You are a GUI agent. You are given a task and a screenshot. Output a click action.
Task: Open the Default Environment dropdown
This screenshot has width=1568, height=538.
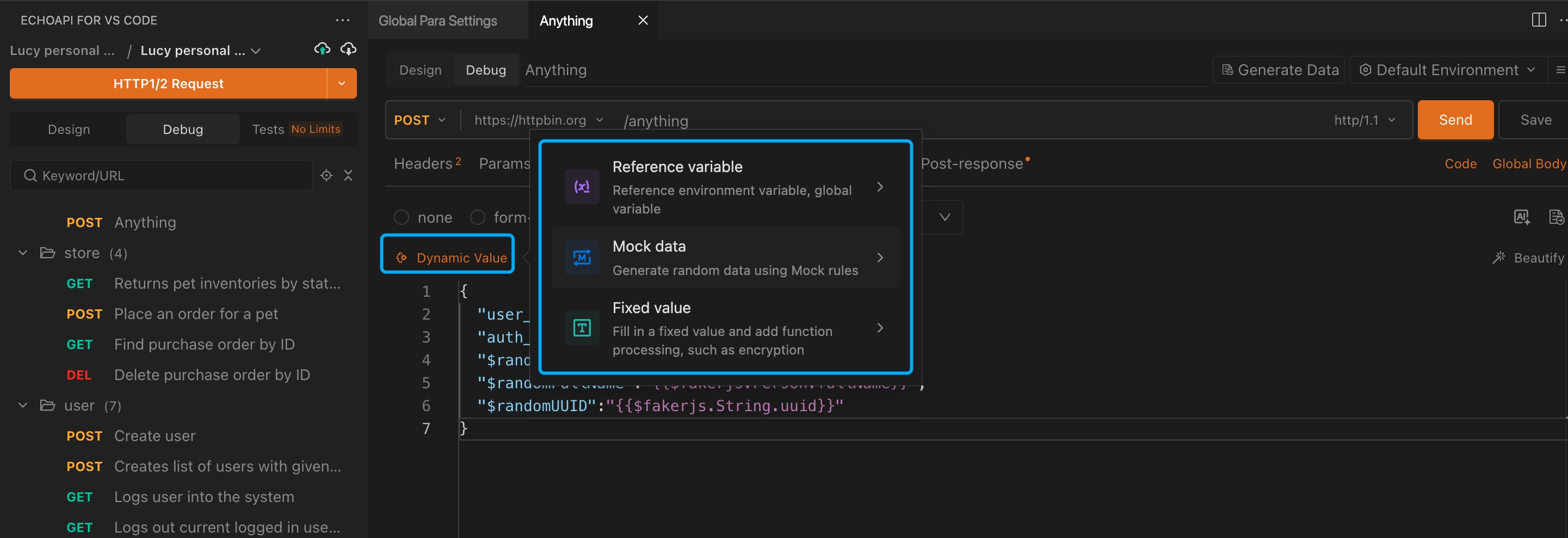[1448, 70]
